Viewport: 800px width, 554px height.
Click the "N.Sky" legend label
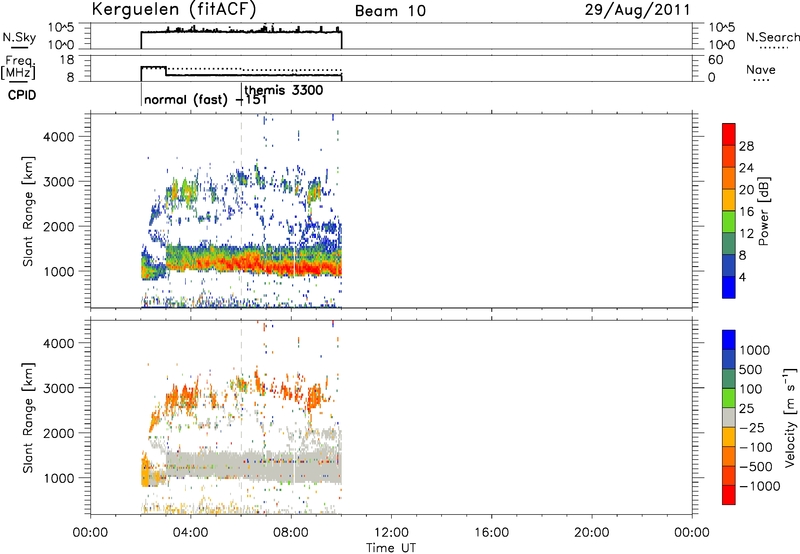[19, 37]
